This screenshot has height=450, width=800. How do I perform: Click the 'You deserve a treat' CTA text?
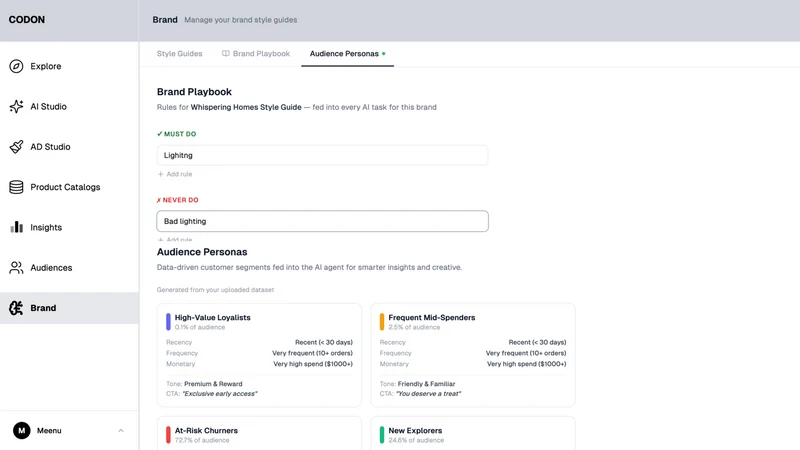(x=429, y=393)
